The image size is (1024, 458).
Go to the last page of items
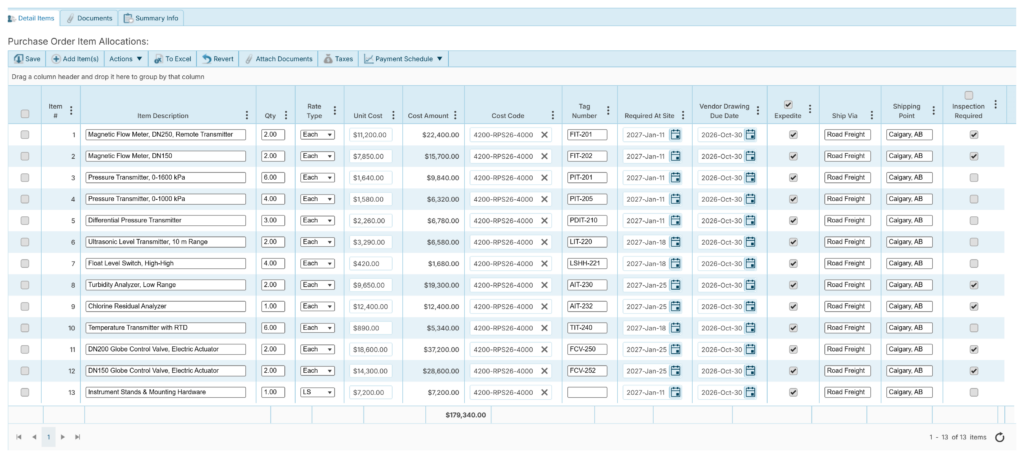point(78,437)
